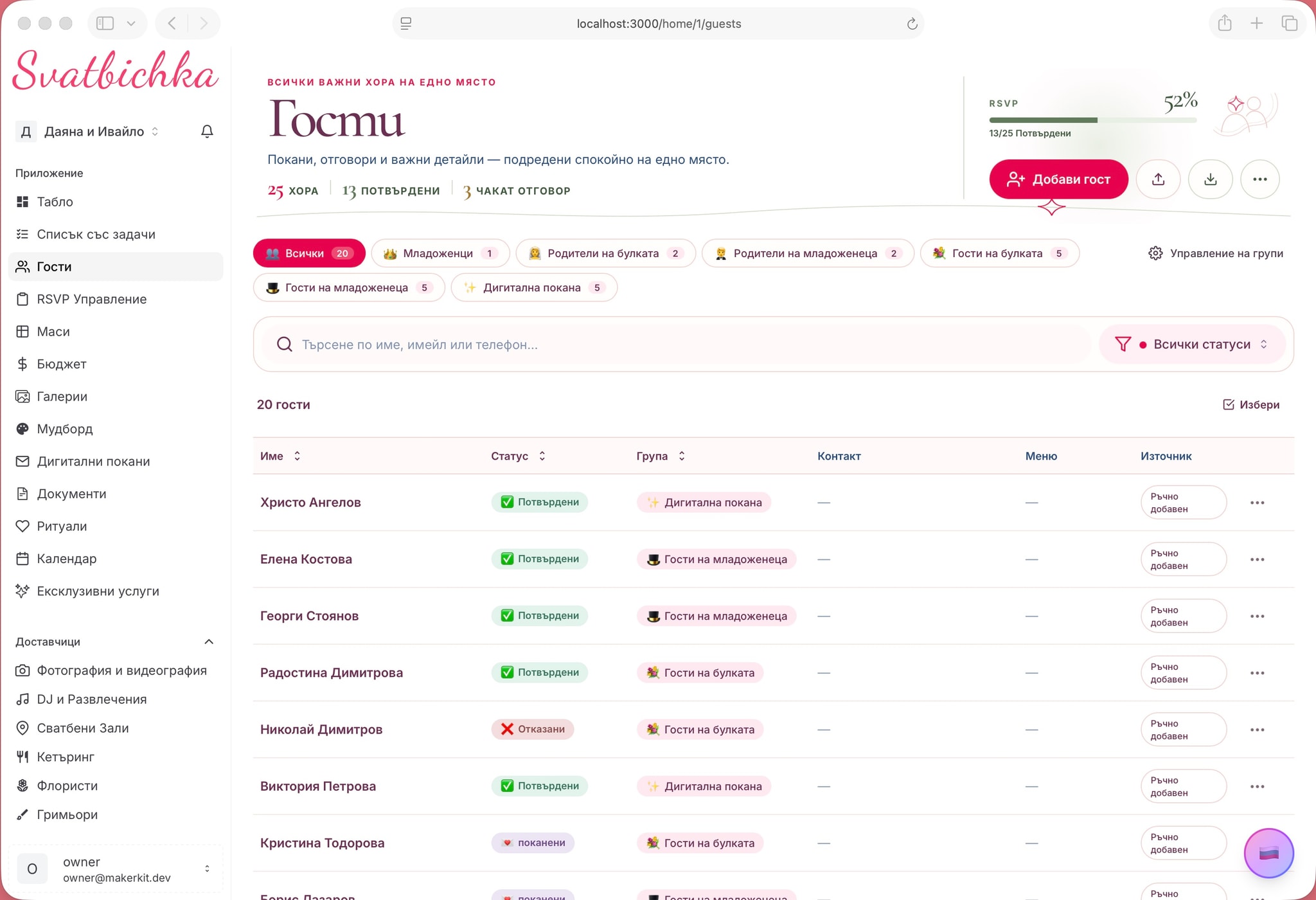
Task: Open the Даяна и Ивайло wedding switcher
Action: point(88,131)
